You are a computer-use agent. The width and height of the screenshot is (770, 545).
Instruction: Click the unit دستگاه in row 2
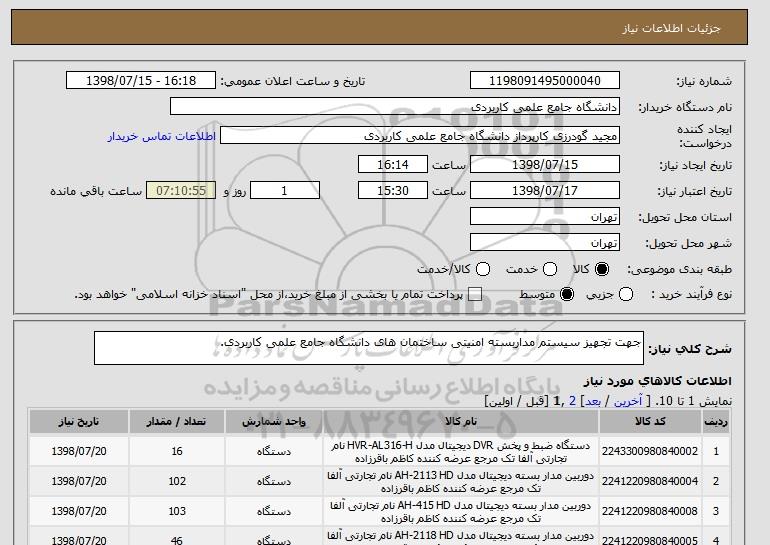(x=274, y=481)
